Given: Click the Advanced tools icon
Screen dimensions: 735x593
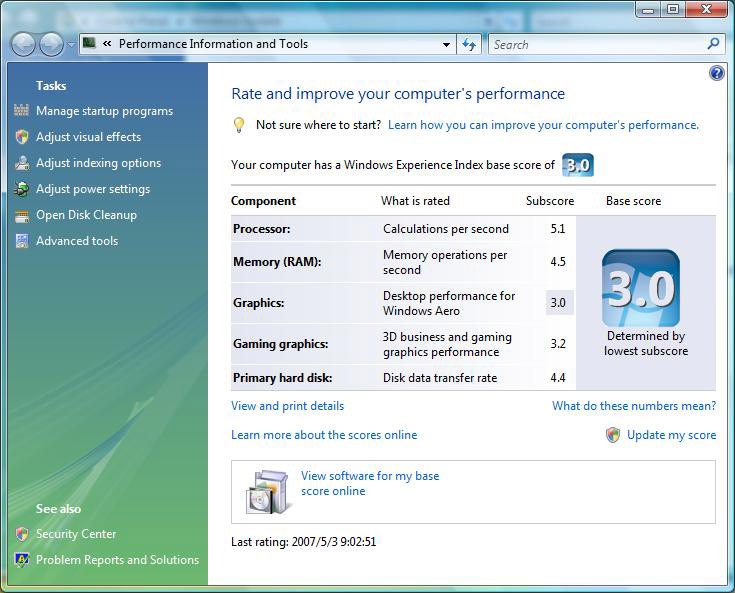Looking at the screenshot, I should tap(22, 241).
